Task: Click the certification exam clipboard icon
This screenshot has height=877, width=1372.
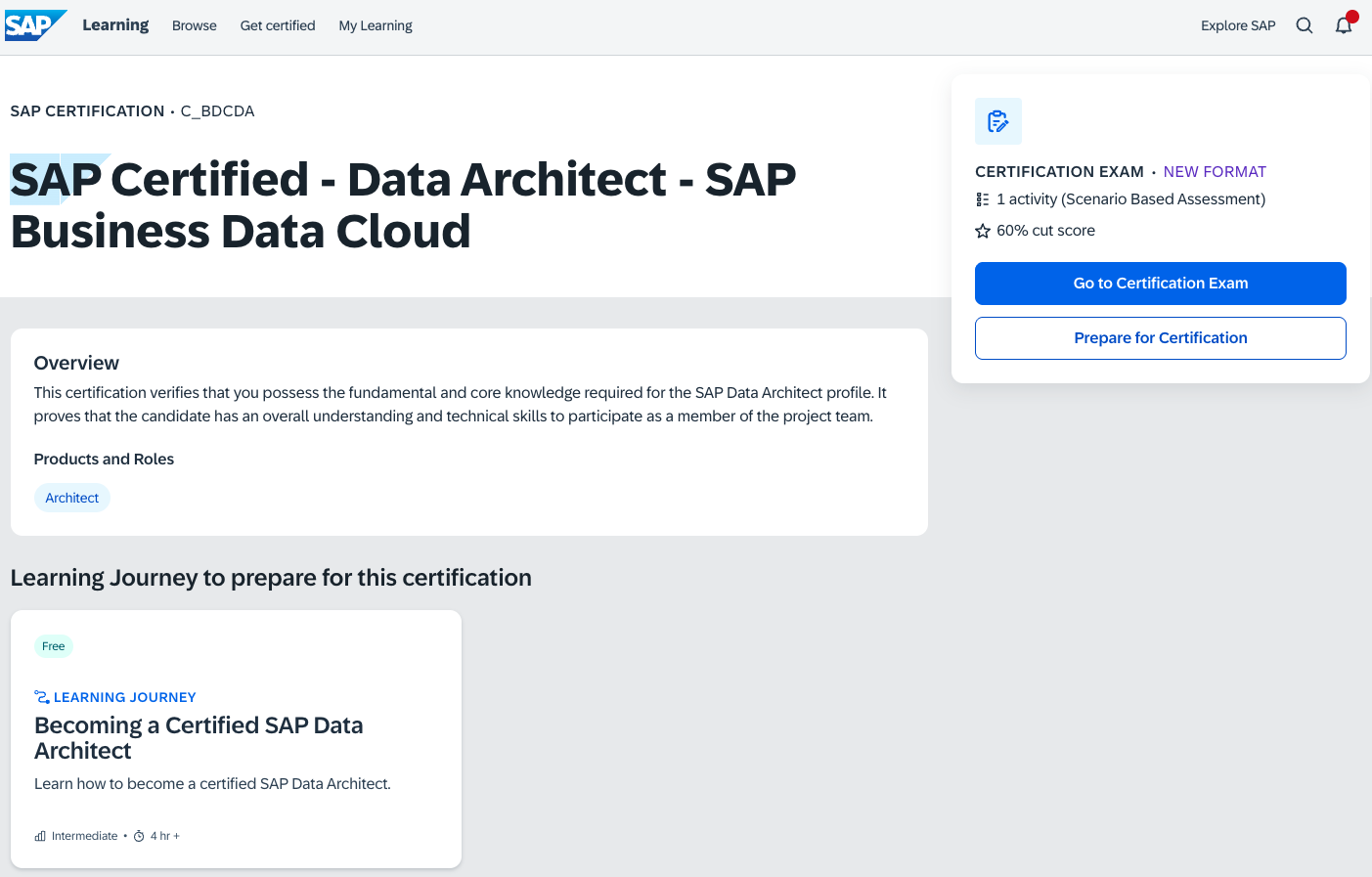Action: pyautogui.click(x=998, y=121)
